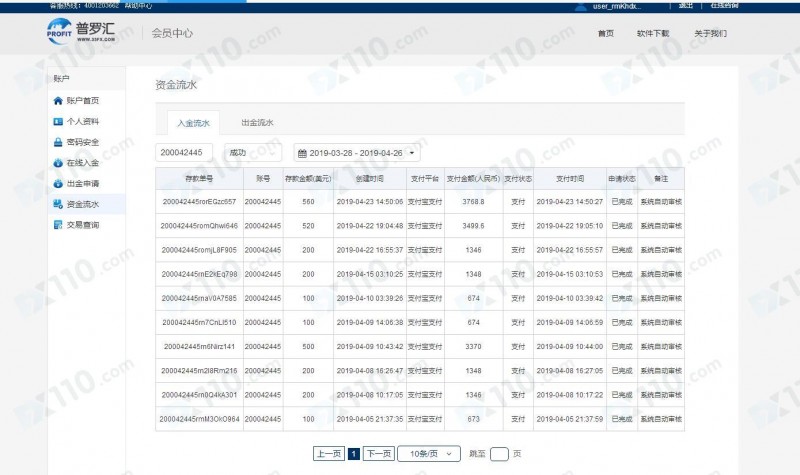The height and width of the screenshot is (475, 800).
Task: Click payment time 2019-04-05 21:37:59
Action: (x=570, y=419)
